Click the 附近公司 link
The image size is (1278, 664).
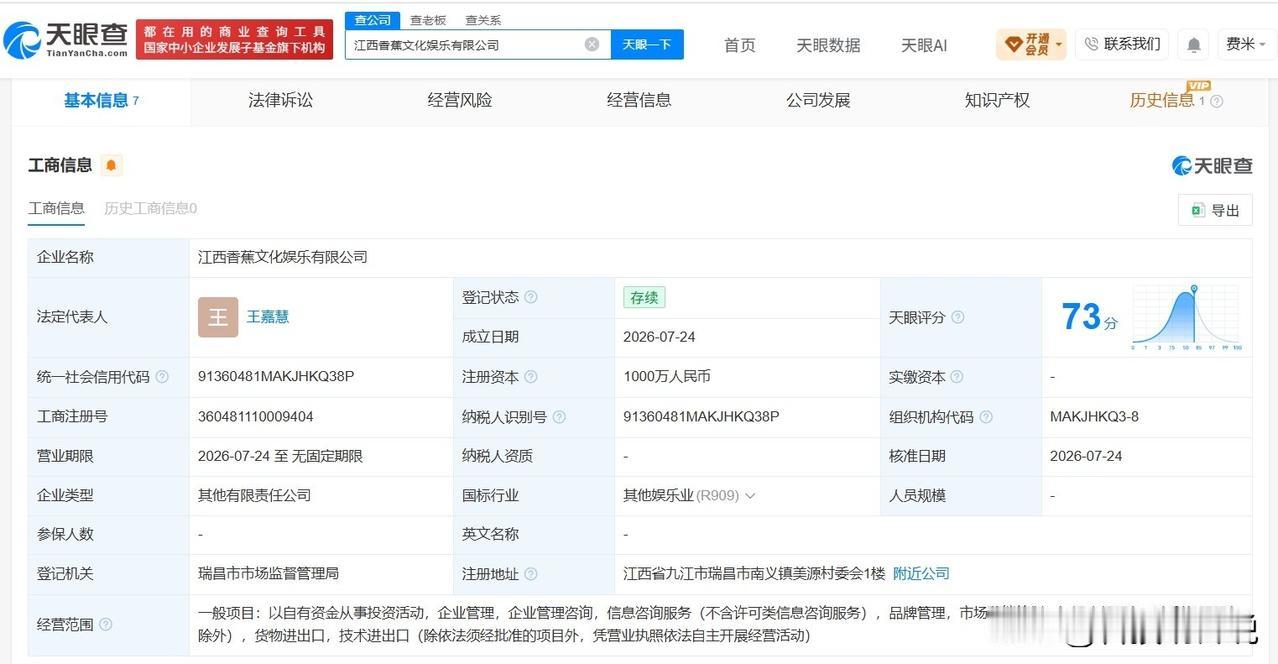pyautogui.click(x=921, y=574)
